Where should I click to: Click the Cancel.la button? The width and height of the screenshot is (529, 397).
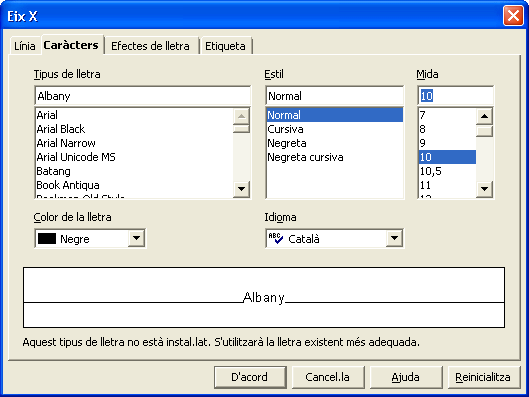click(328, 377)
